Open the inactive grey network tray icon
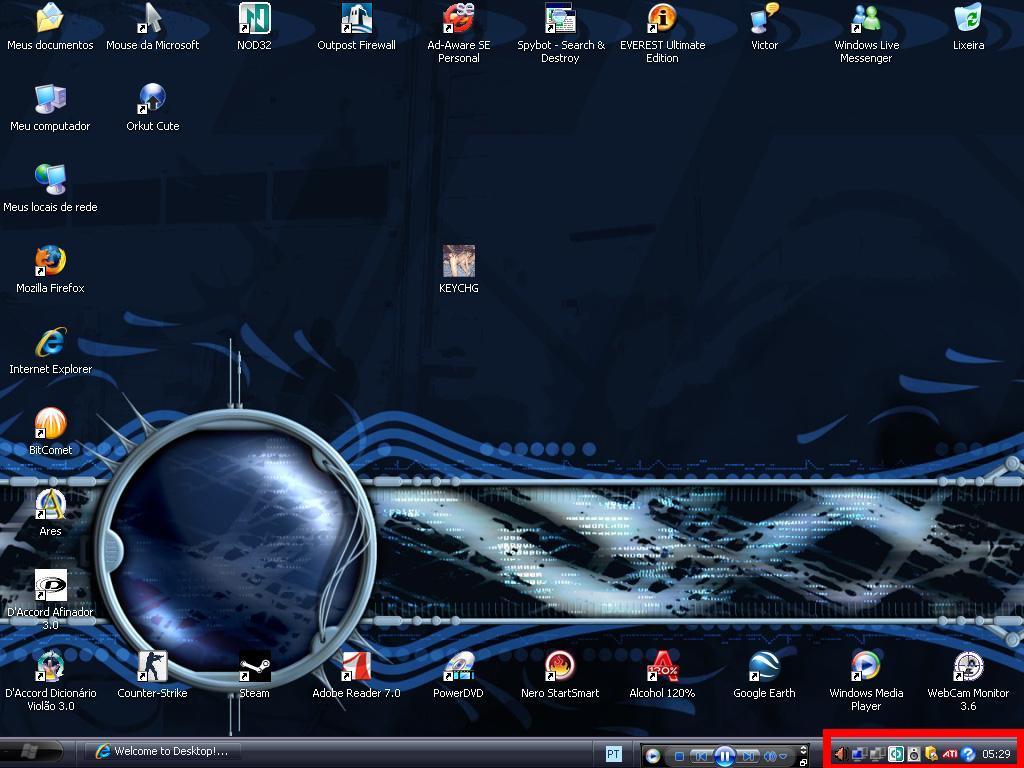 pyautogui.click(x=878, y=754)
